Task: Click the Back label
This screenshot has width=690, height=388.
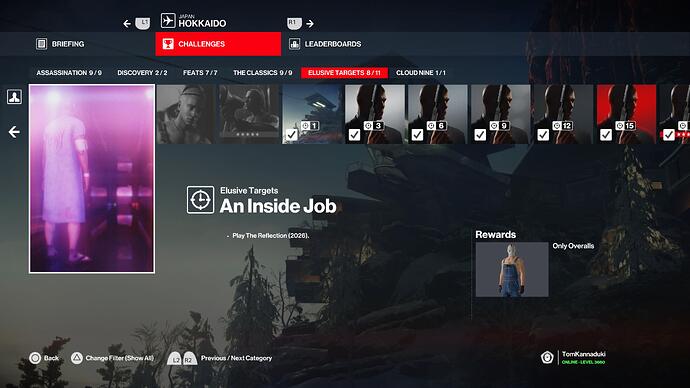Action: [x=51, y=358]
